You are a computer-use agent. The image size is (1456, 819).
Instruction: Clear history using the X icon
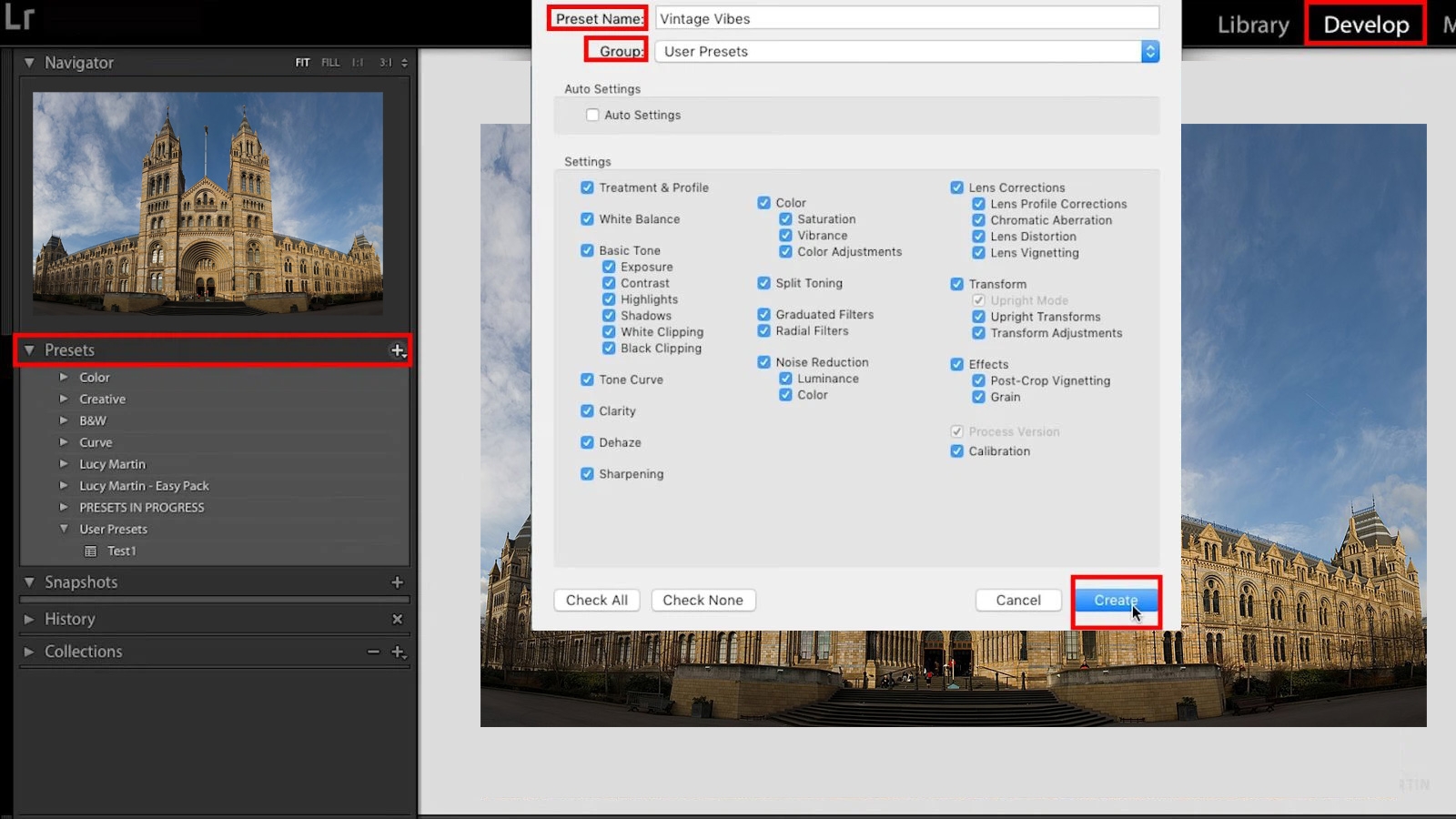pyautogui.click(x=397, y=619)
